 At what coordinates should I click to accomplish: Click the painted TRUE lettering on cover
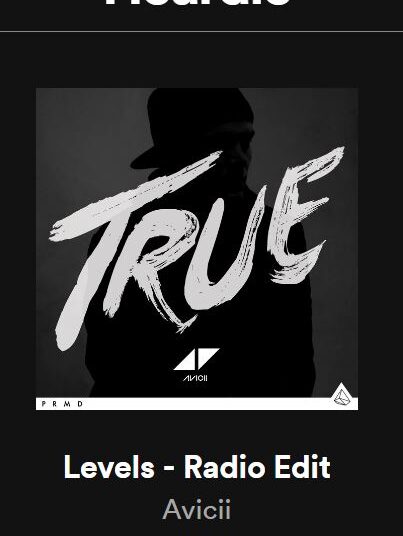click(197, 248)
